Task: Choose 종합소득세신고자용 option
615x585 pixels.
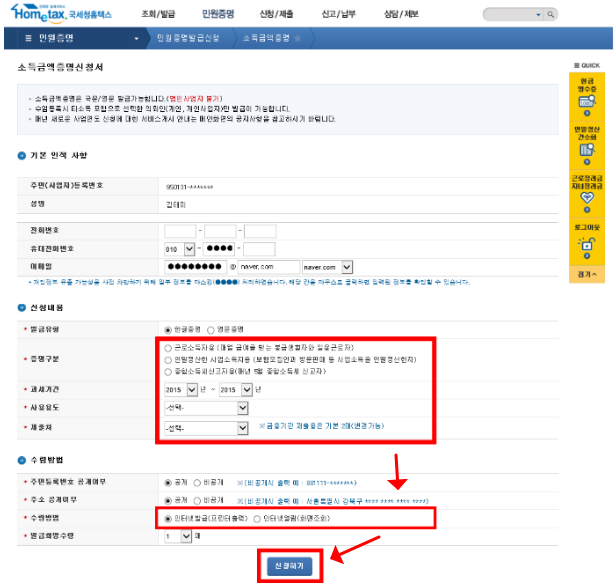Action: (168, 372)
